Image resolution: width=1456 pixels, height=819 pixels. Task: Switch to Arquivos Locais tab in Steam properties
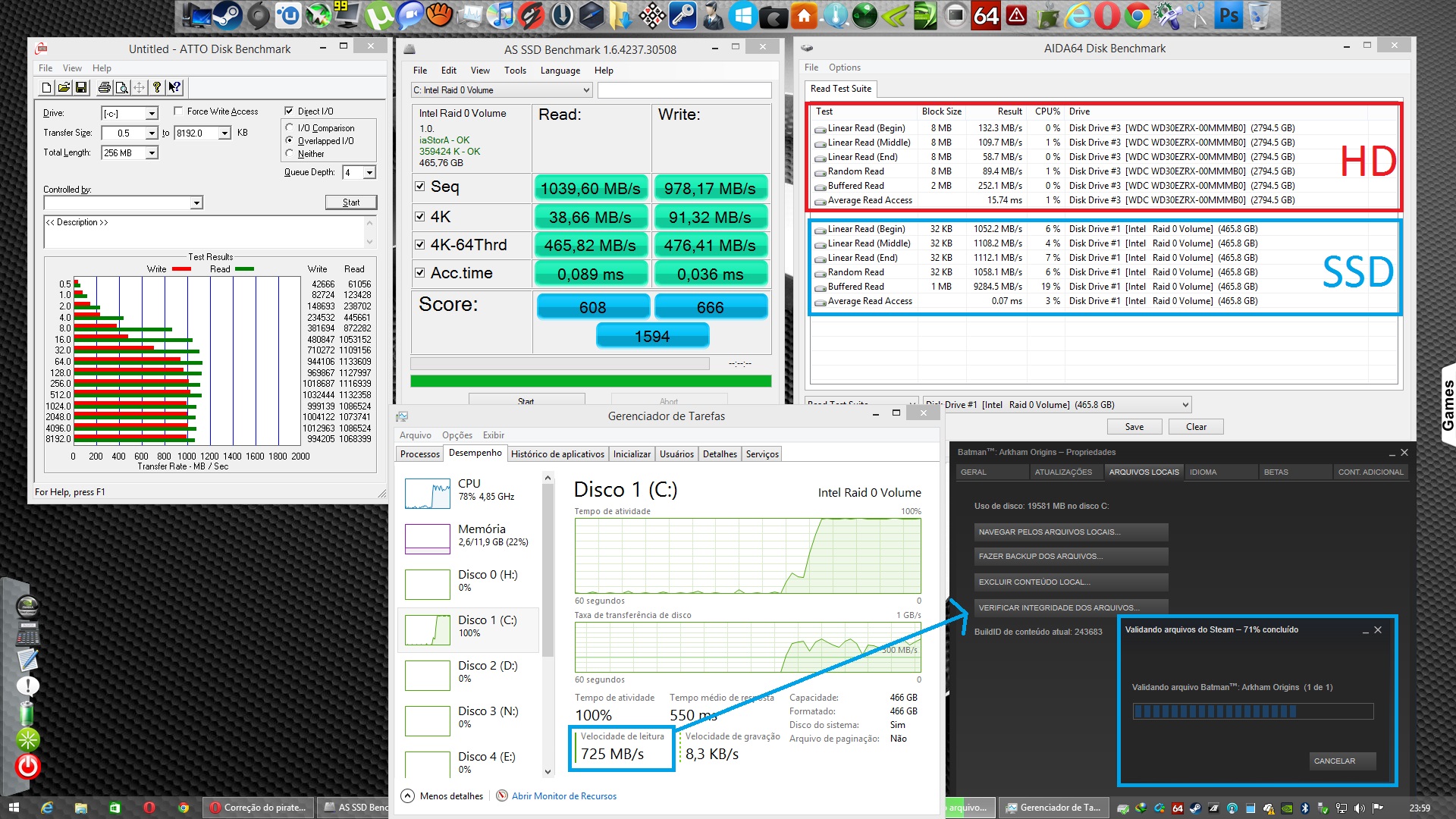[x=1144, y=471]
